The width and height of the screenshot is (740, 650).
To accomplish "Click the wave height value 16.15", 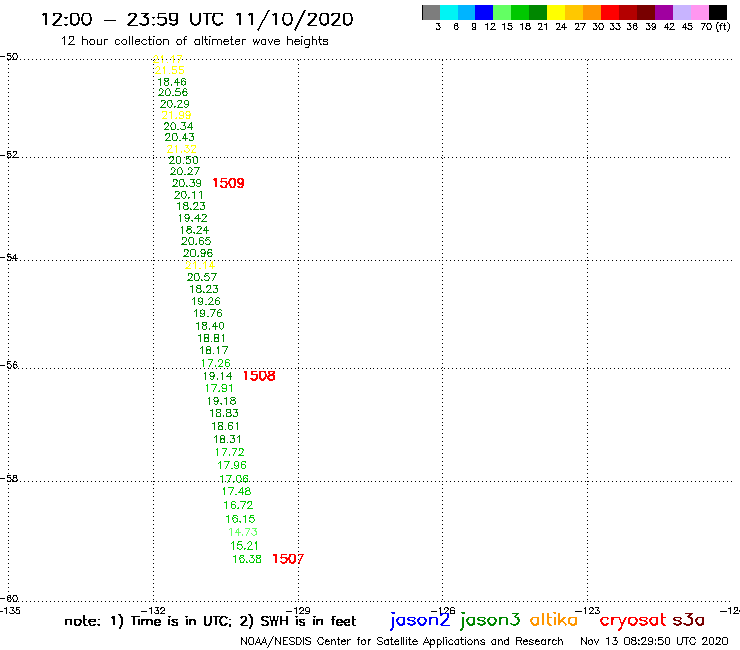I will click(240, 519).
